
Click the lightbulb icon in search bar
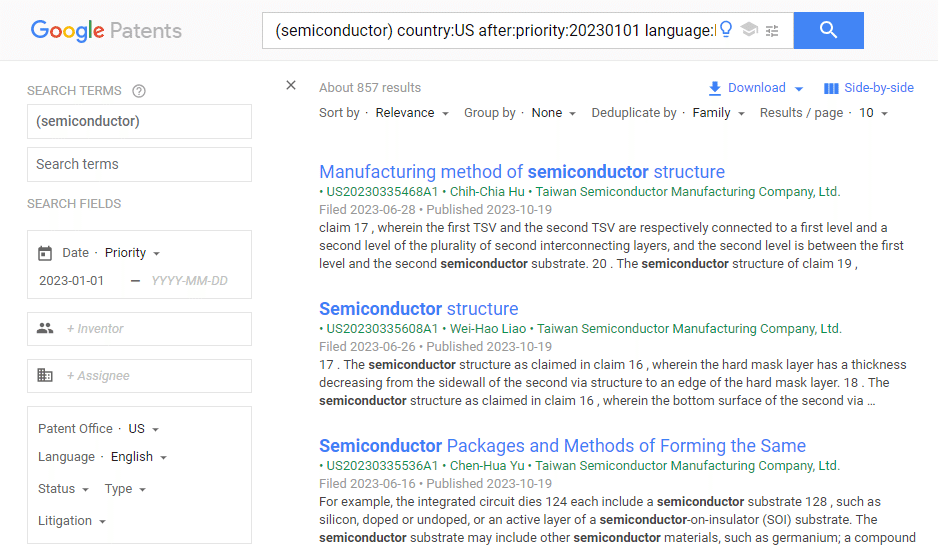click(x=726, y=29)
